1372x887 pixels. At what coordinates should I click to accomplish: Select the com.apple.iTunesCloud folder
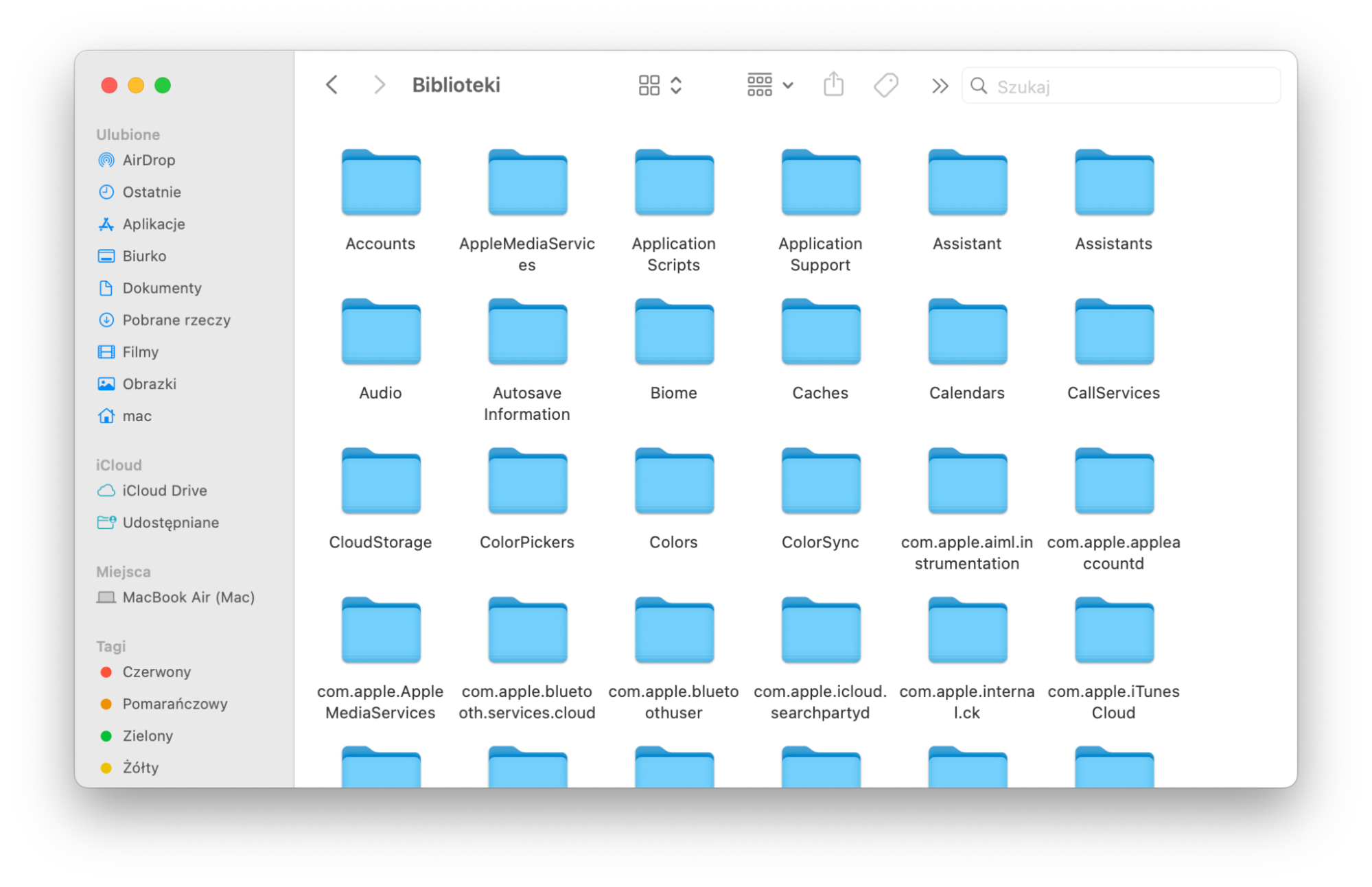tap(1113, 659)
